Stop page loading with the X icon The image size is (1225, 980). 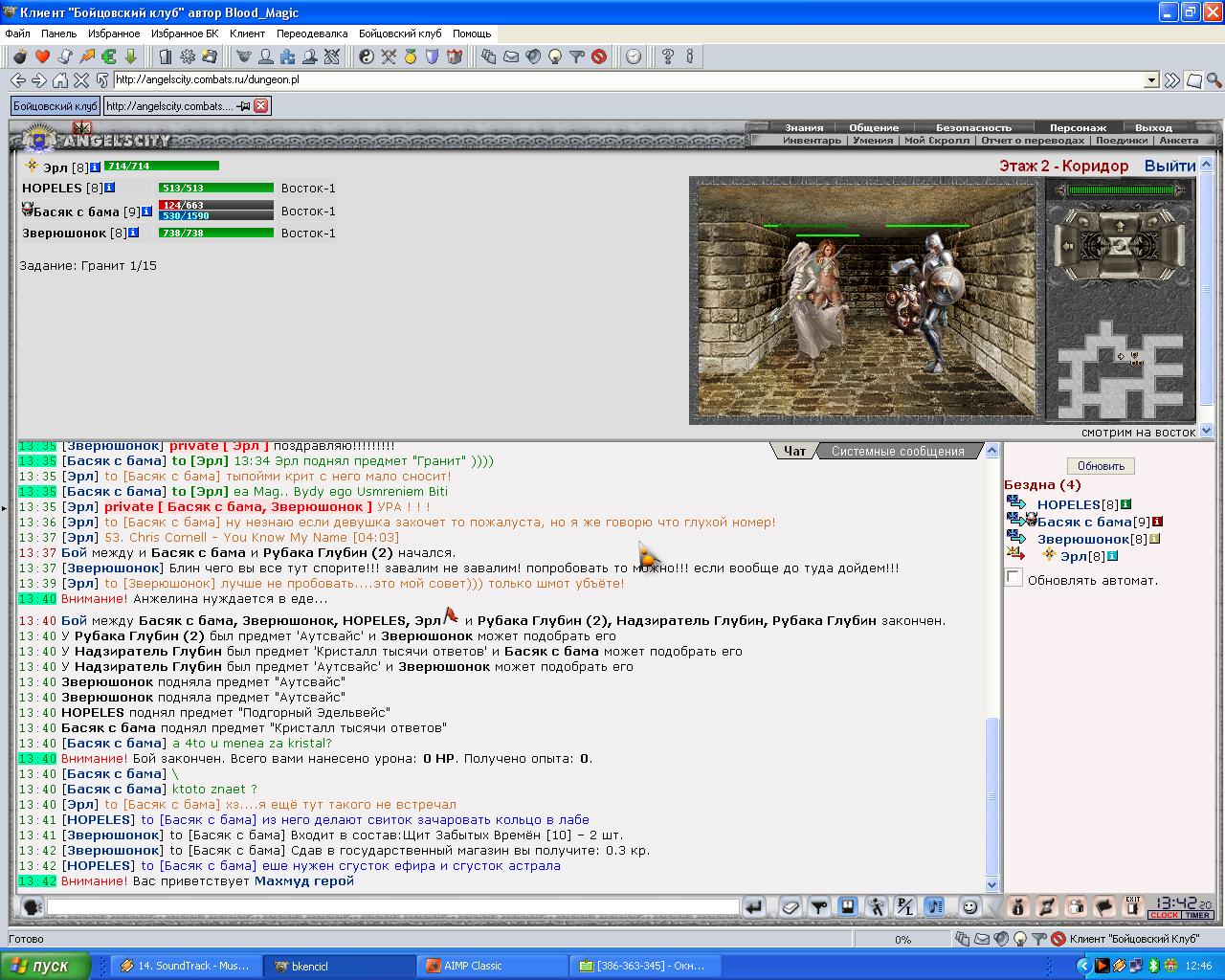click(81, 80)
